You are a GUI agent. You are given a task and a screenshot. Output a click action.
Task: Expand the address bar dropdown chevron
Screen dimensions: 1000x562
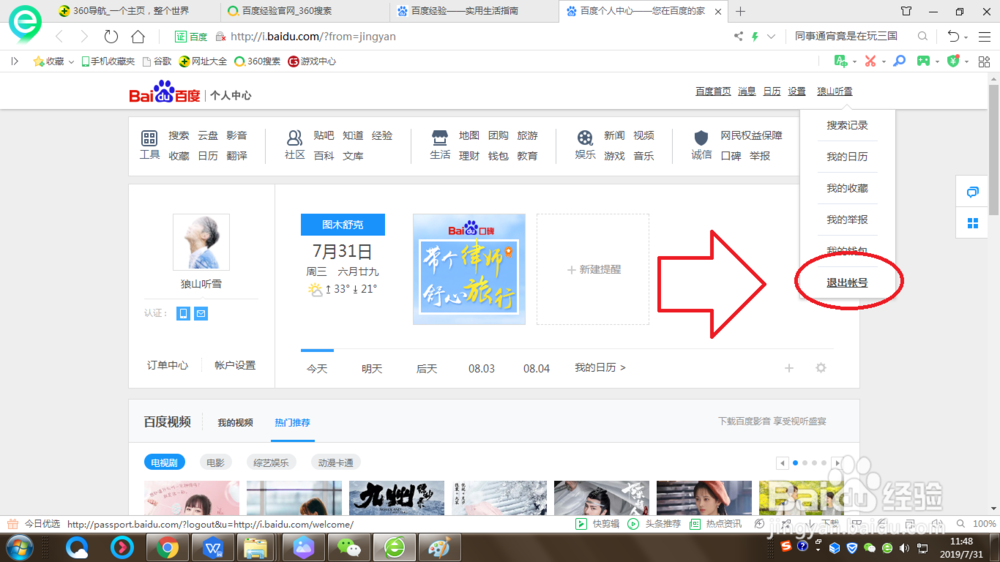(x=771, y=36)
